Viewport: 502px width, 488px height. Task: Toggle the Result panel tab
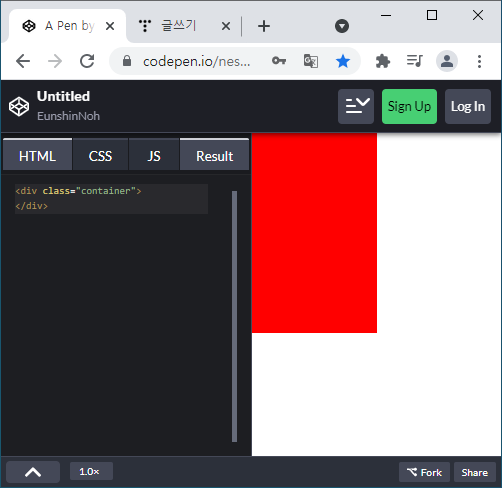tap(214, 155)
